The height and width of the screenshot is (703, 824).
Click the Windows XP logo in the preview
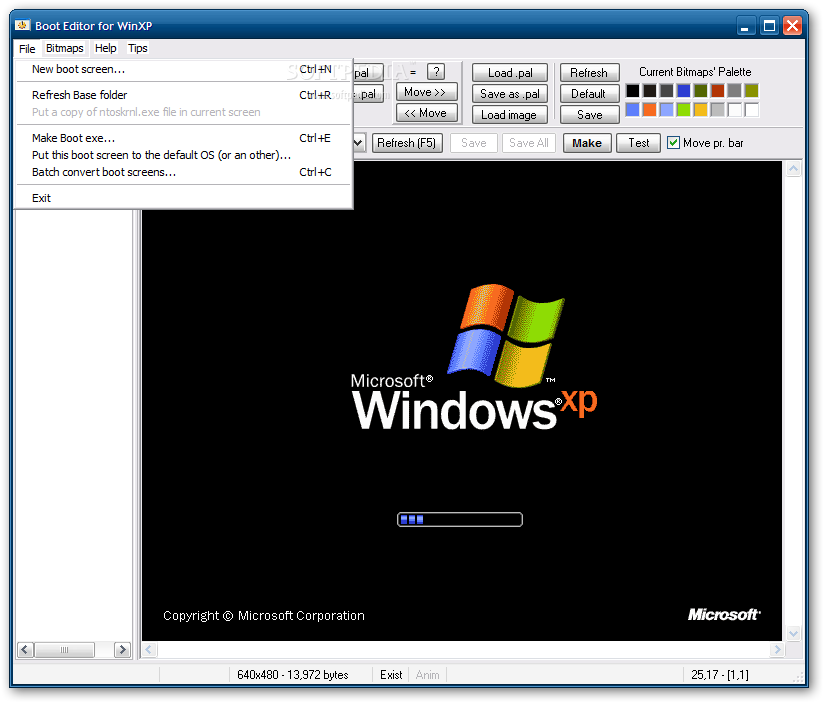click(474, 358)
